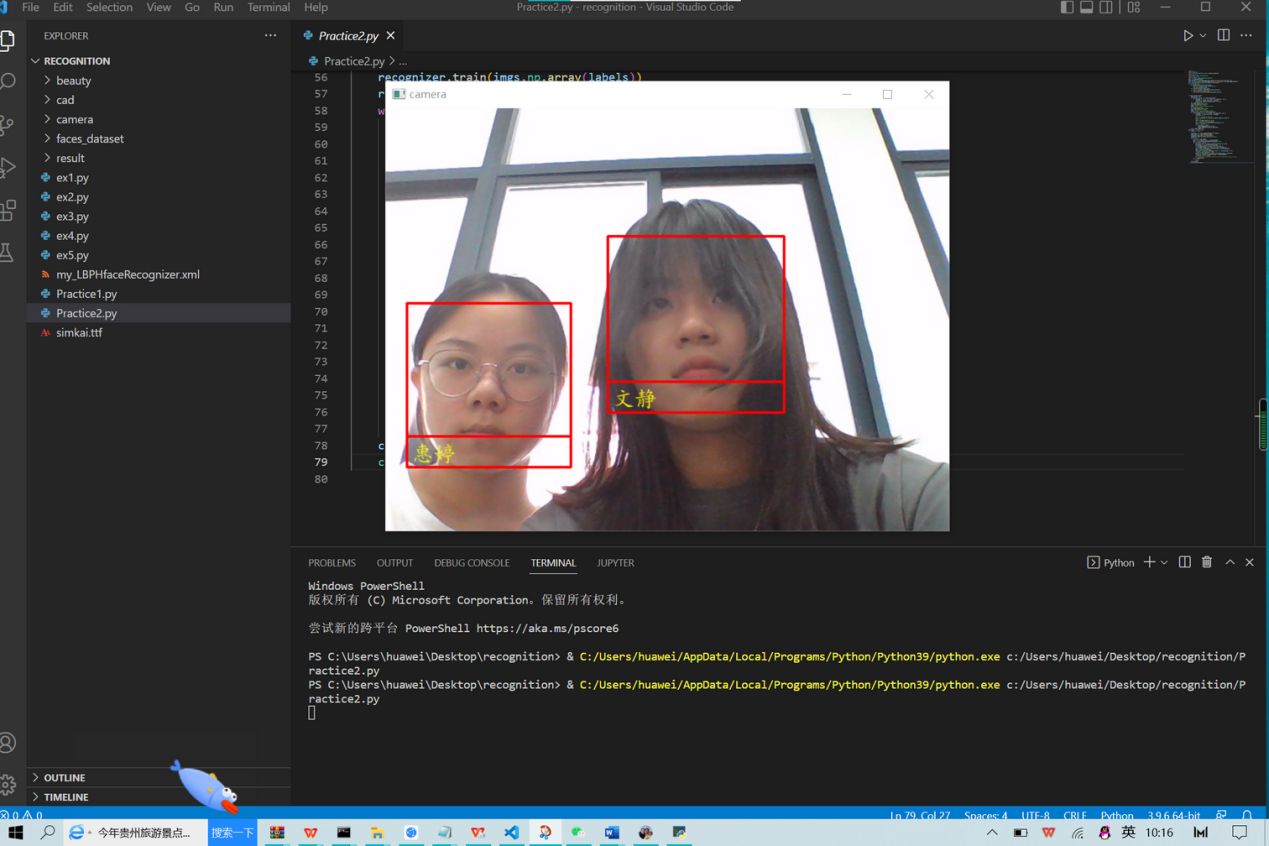This screenshot has height=846, width=1269.
Task: Maximize the terminal panel size
Action: click(x=1230, y=563)
